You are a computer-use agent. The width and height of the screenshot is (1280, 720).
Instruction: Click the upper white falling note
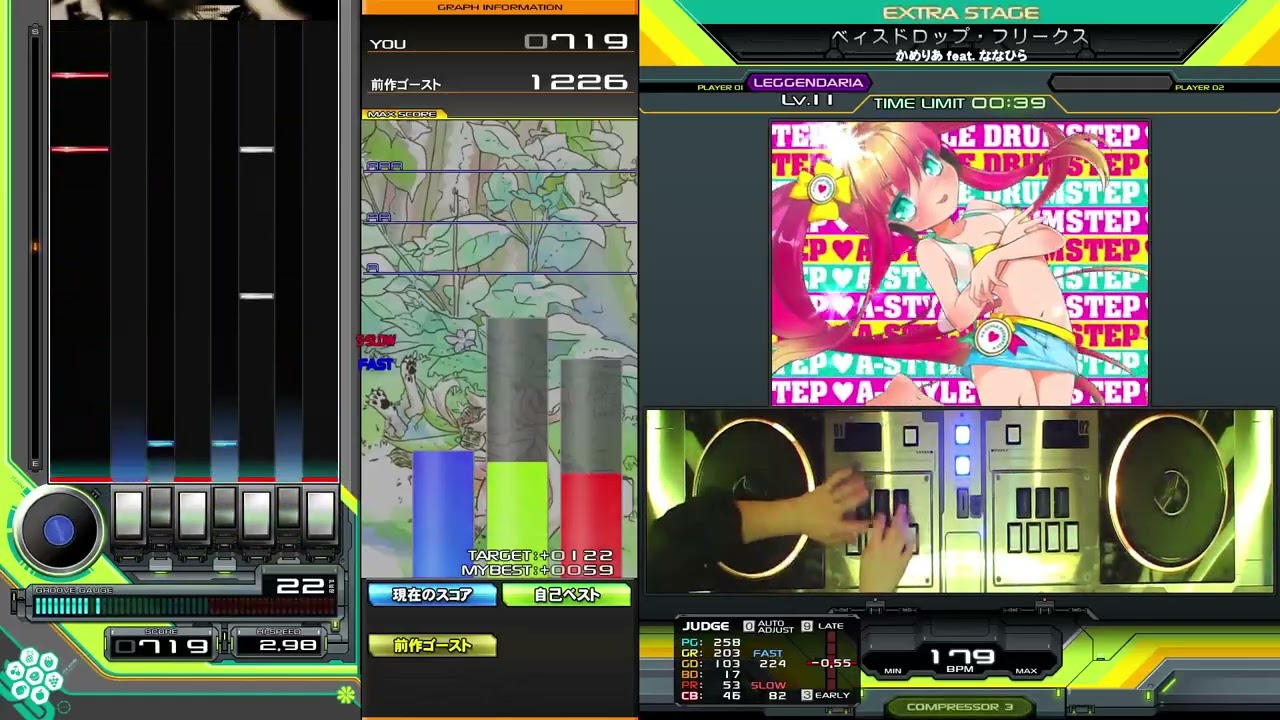coord(257,149)
